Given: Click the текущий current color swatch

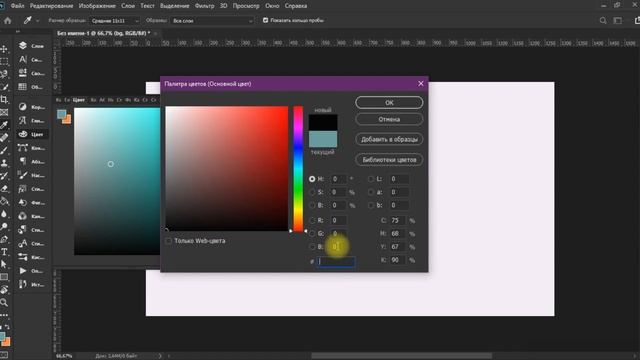Looking at the screenshot, I should pyautogui.click(x=323, y=139).
